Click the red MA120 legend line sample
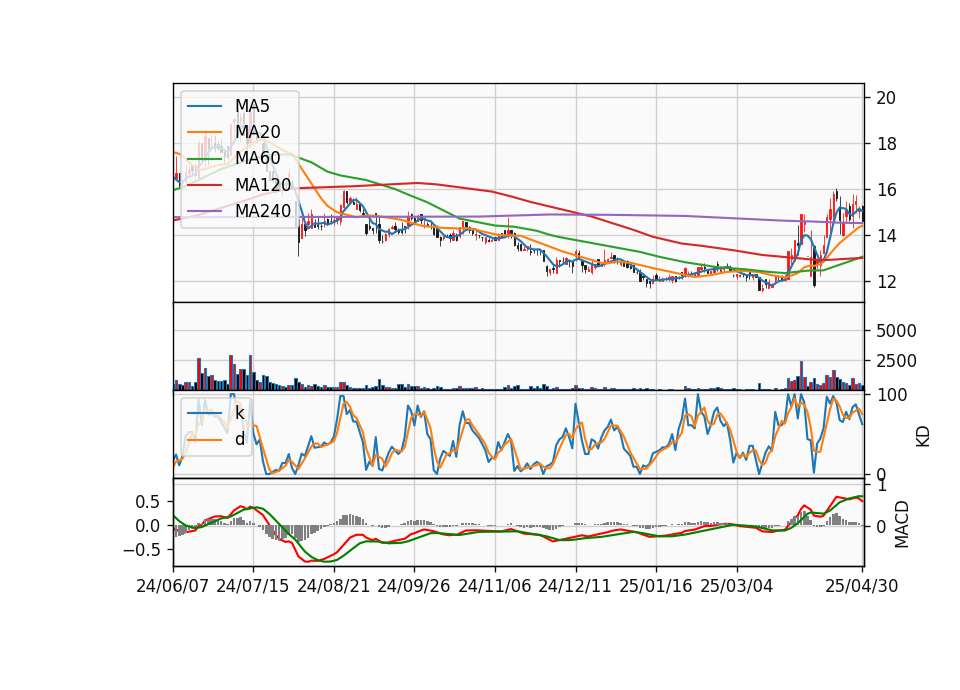The width and height of the screenshot is (960, 690). click(x=204, y=184)
